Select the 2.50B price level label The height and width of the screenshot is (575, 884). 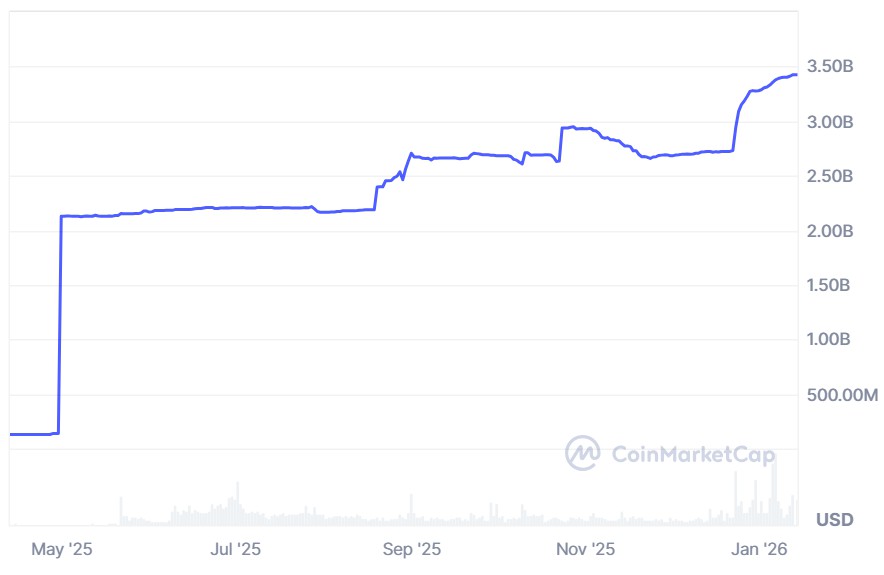pos(830,177)
